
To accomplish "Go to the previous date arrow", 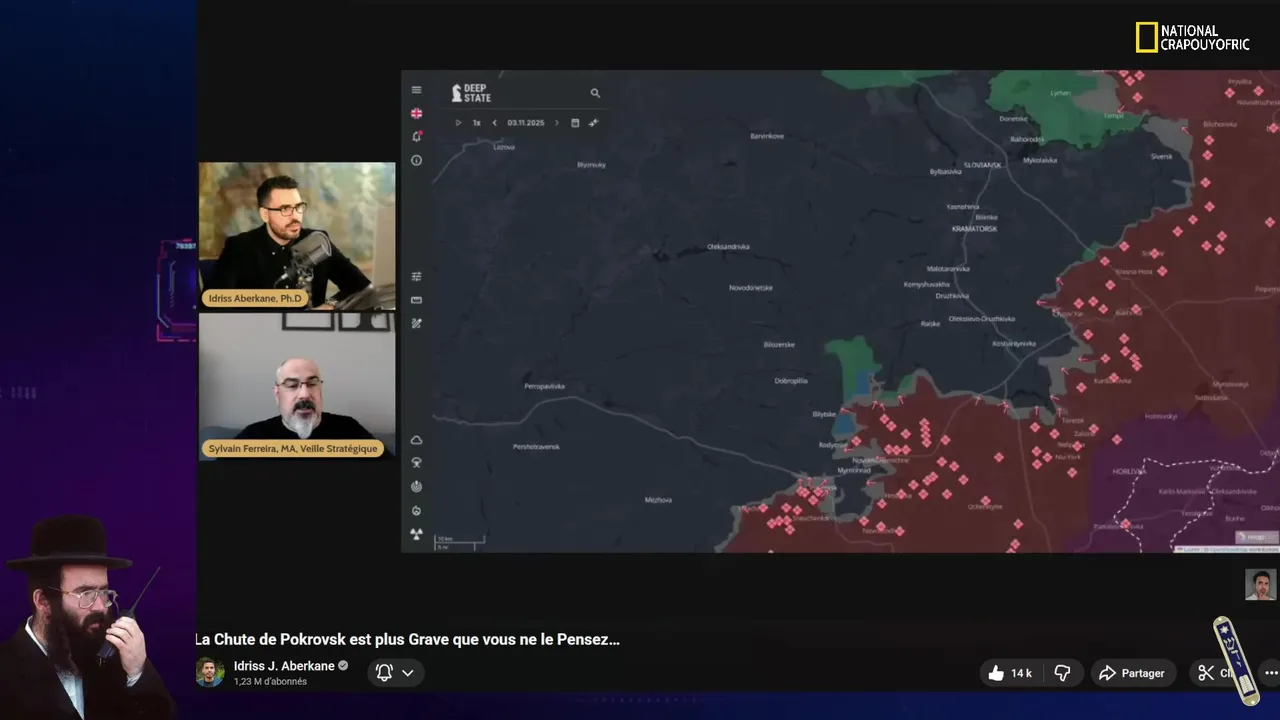I will pos(494,123).
